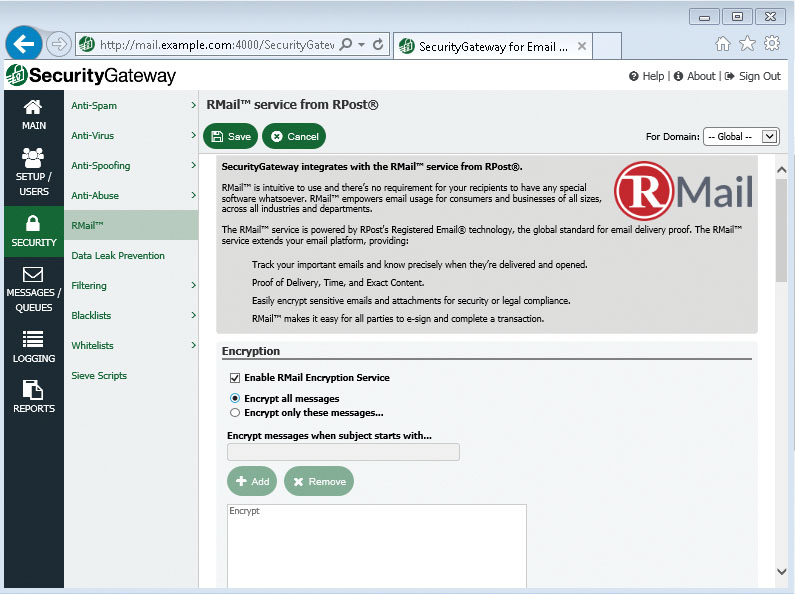Expand the Blacklists submenu chevron
The image size is (795, 594).
(194, 315)
